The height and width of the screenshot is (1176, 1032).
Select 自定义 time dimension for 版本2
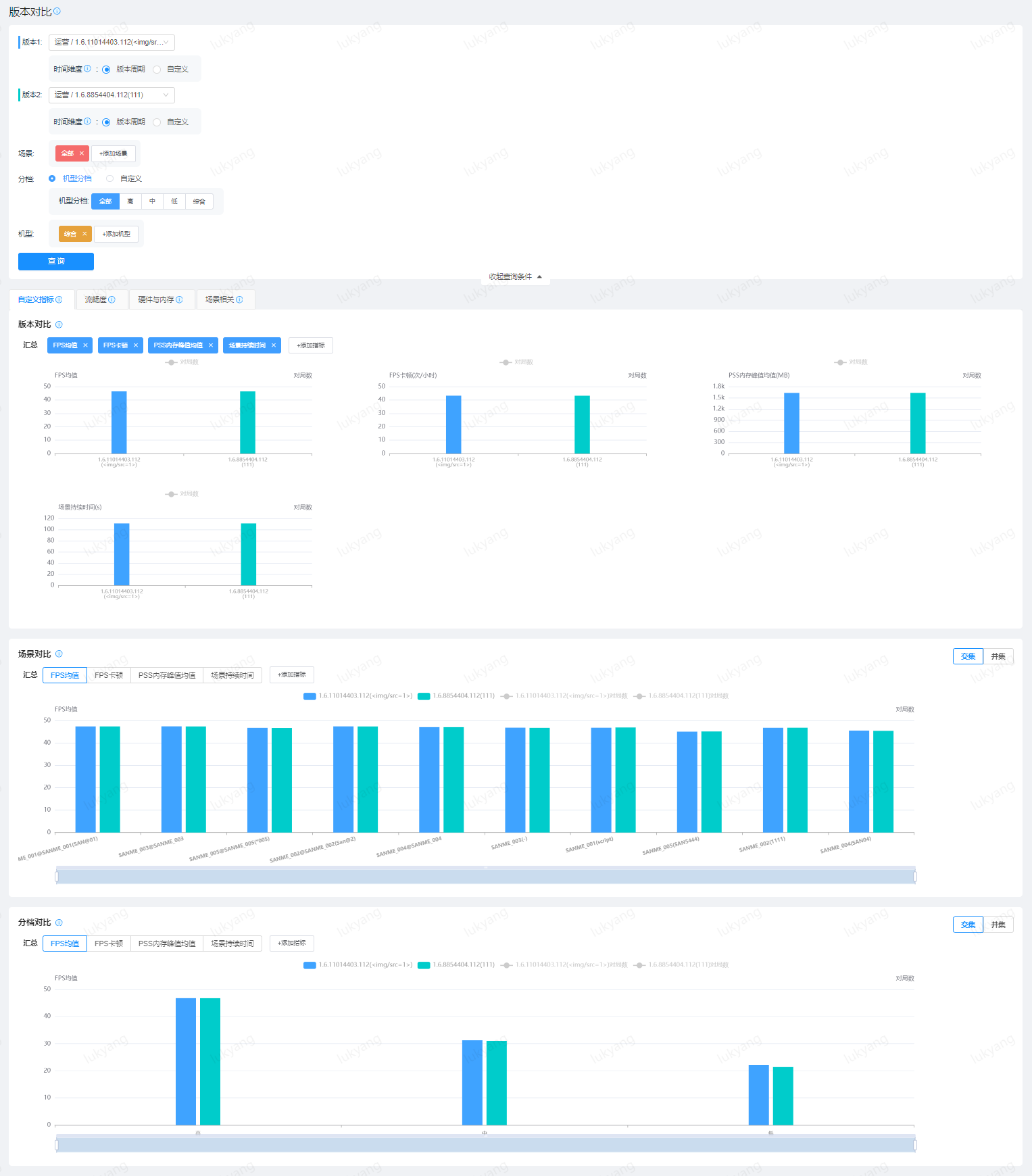(157, 122)
